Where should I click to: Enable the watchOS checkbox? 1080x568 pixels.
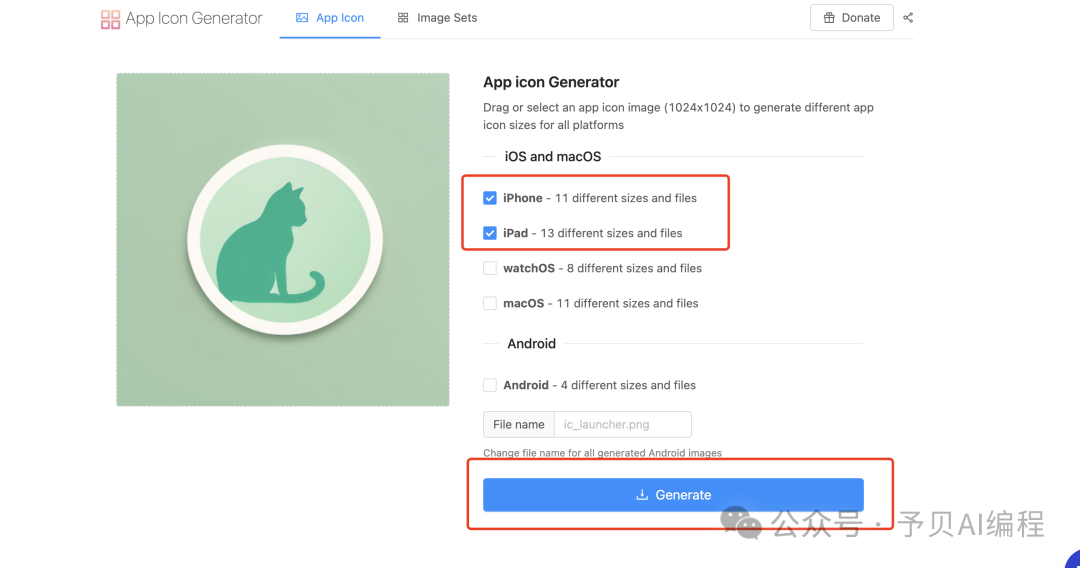point(490,268)
